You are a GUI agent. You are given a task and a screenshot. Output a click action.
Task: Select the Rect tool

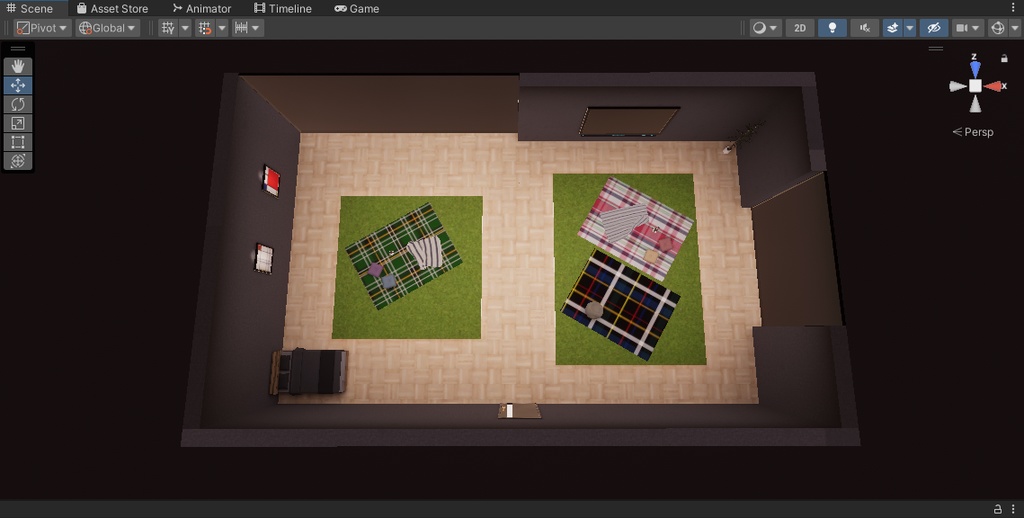18,142
